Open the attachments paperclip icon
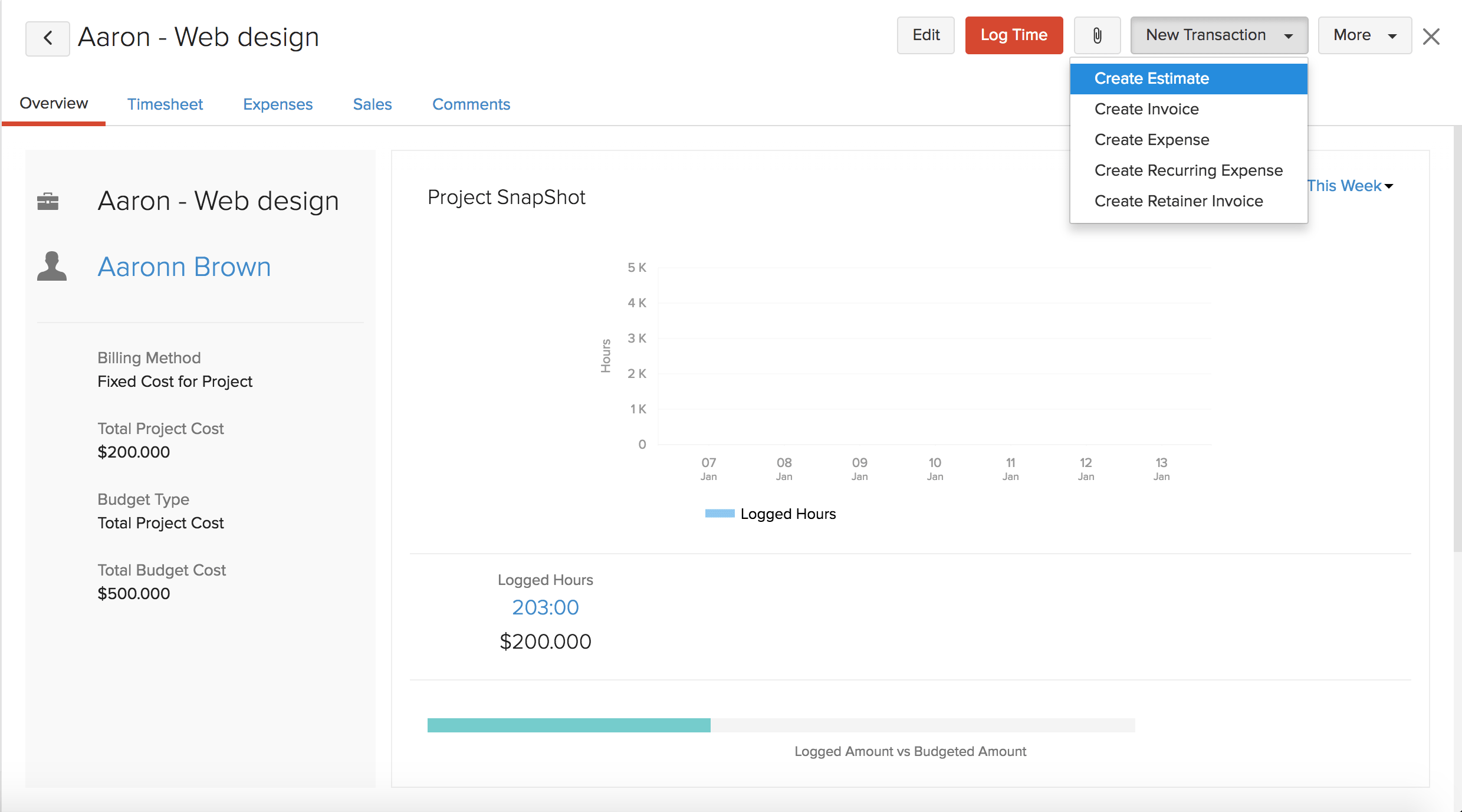The height and width of the screenshot is (812, 1462). (x=1096, y=35)
